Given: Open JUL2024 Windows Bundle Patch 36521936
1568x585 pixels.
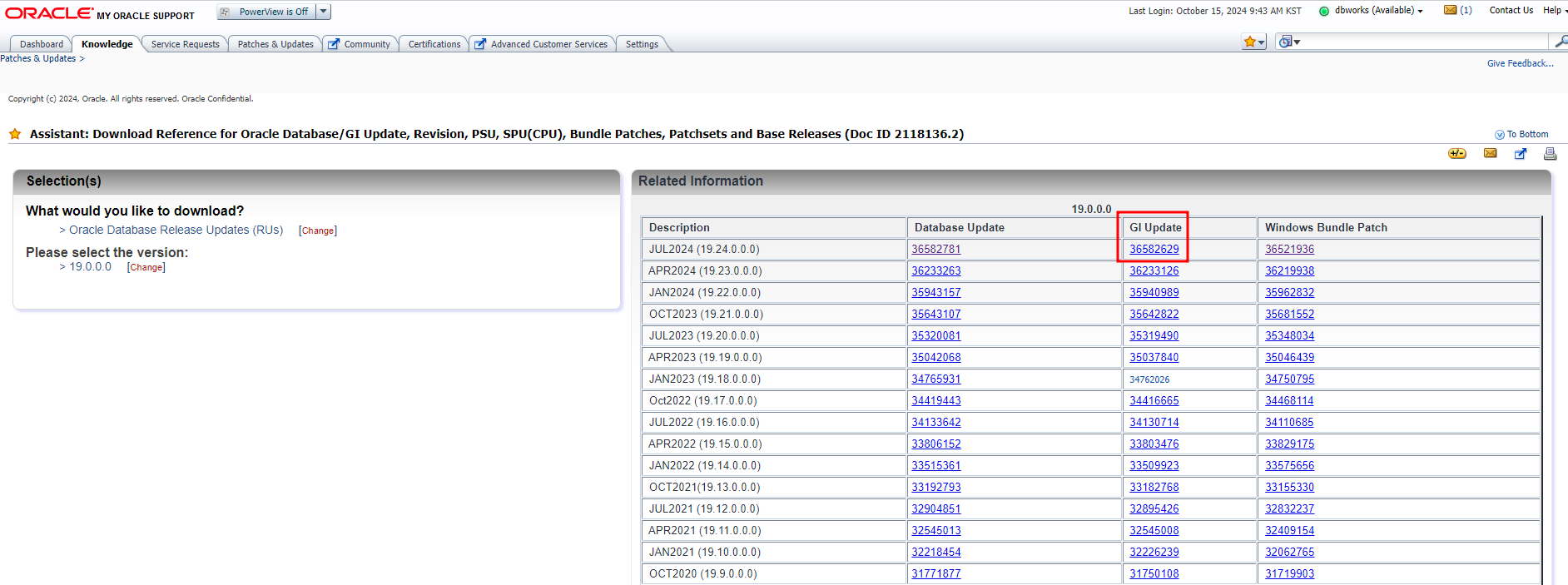Looking at the screenshot, I should pos(1290,249).
